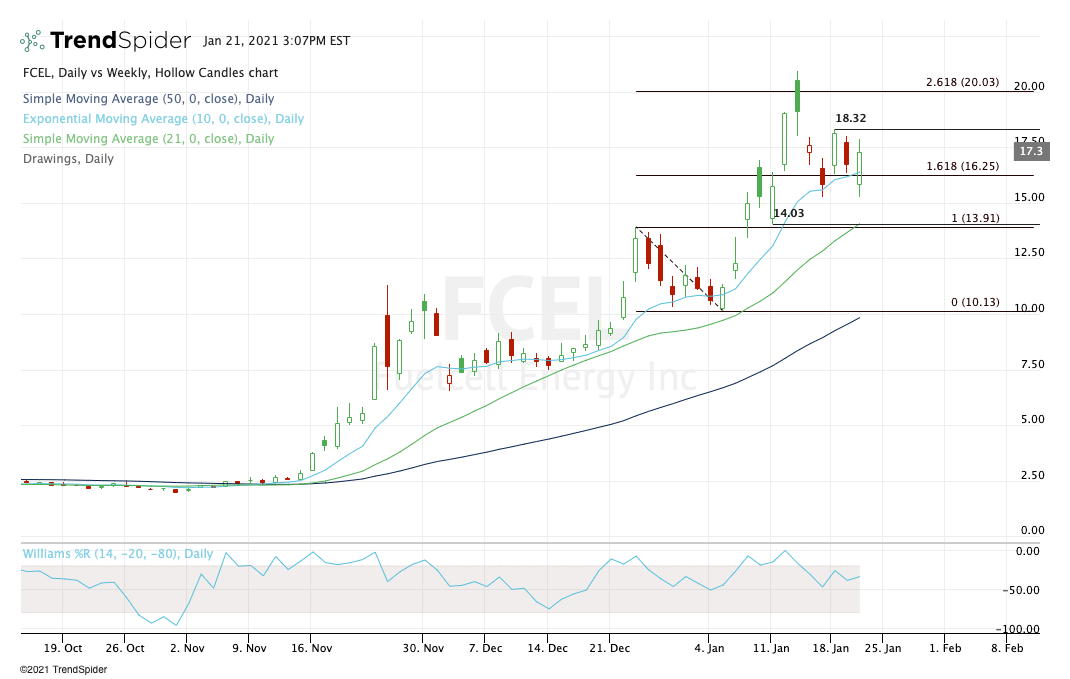The image size is (1070, 679).
Task: Click the TrendSpider brand name
Action: 120,41
